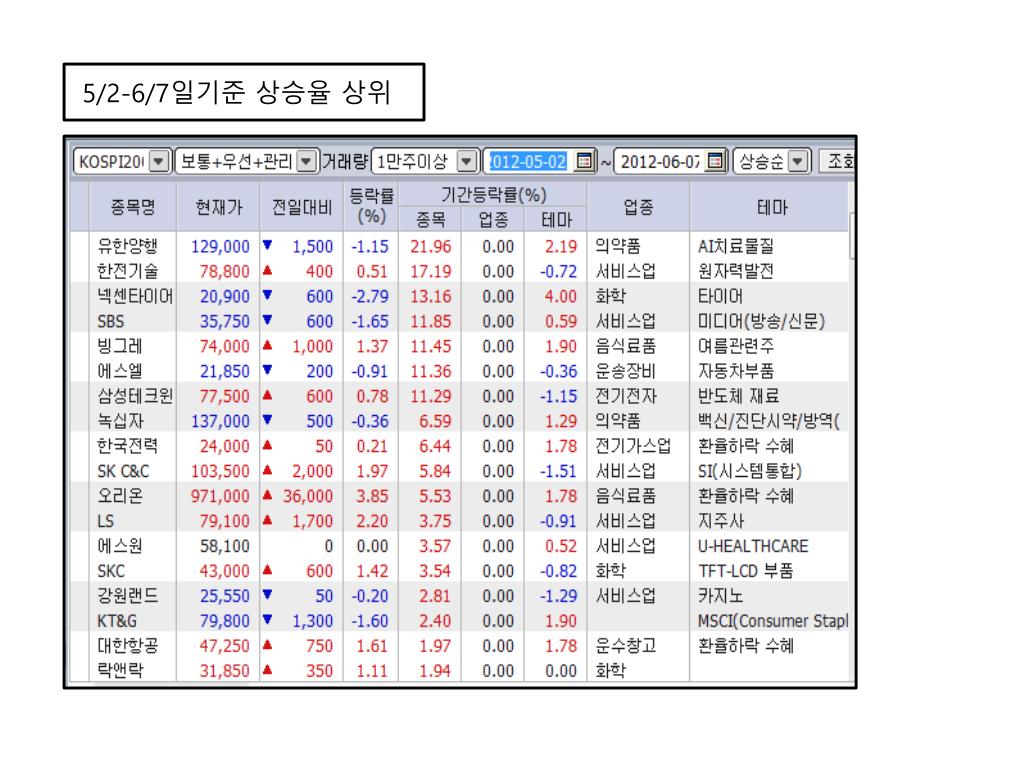The height and width of the screenshot is (768, 1024).
Task: Select the SBS stock name
Action: pyautogui.click(x=110, y=321)
